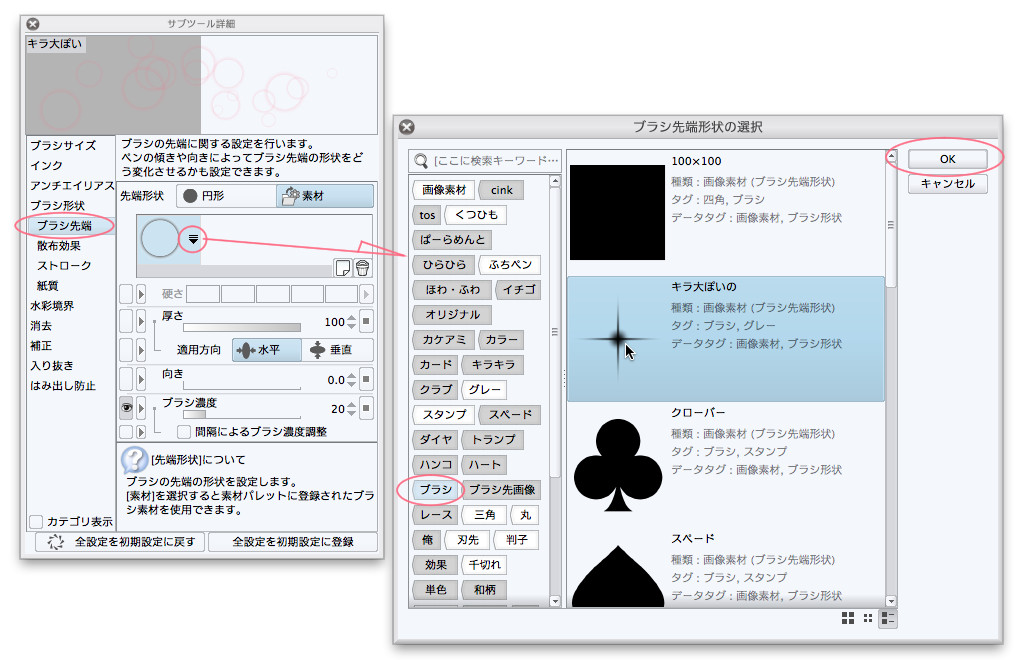This screenshot has height=660, width=1020.
Task: Open the ストローク category
Action: click(x=64, y=265)
